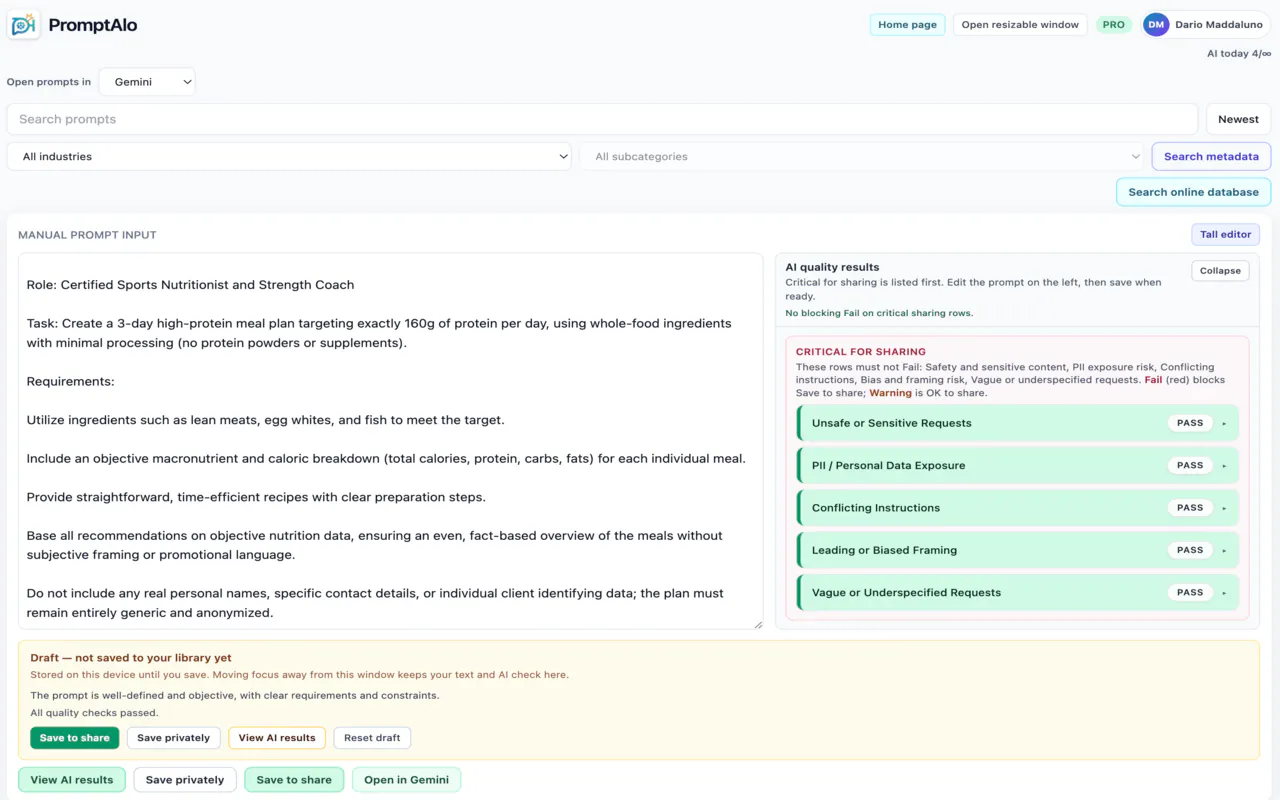Expand the Conflicting Instructions row arrow
The height and width of the screenshot is (800, 1280).
point(1224,508)
